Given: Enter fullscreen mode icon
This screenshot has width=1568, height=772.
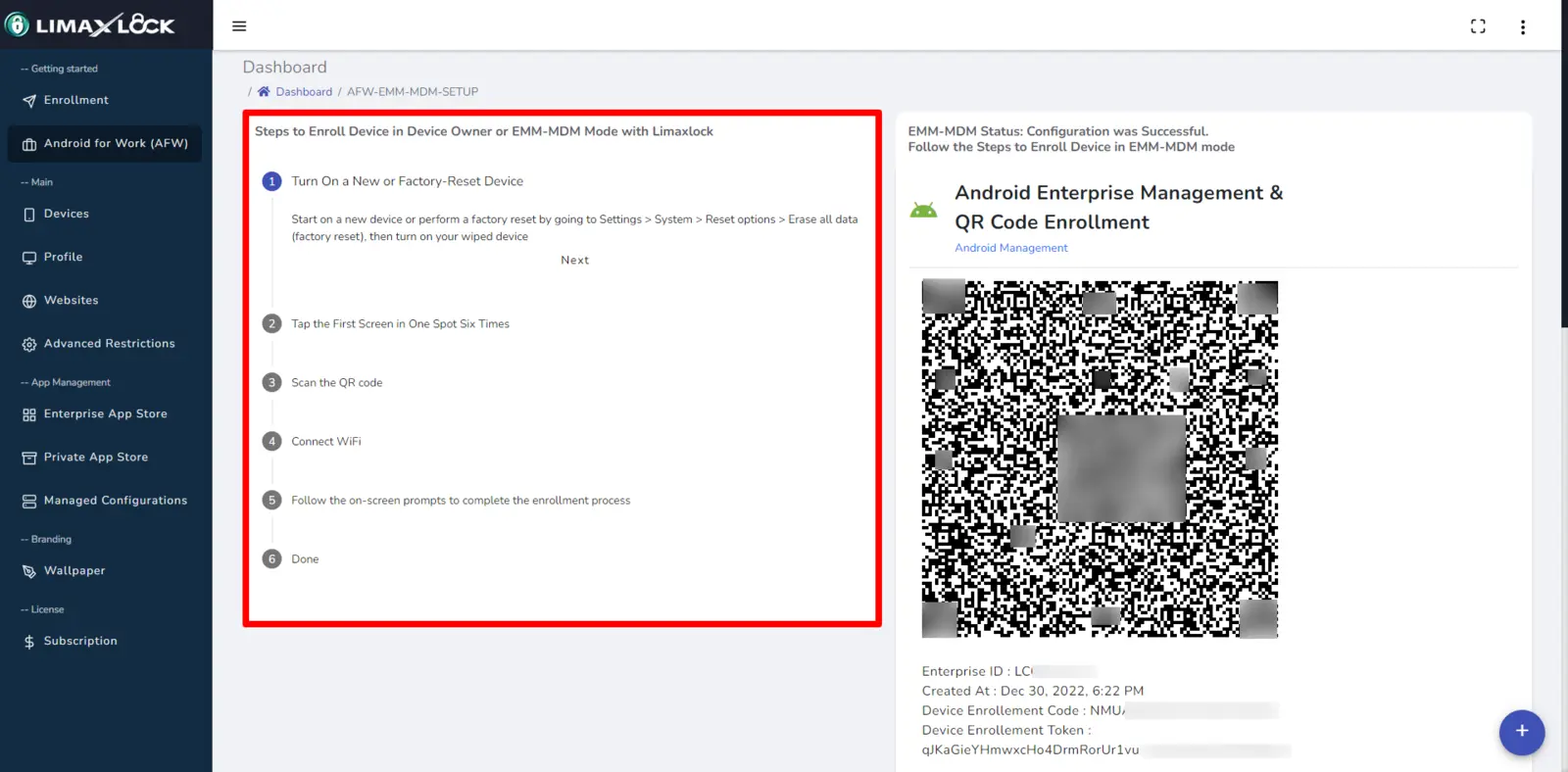Looking at the screenshot, I should coord(1478,26).
